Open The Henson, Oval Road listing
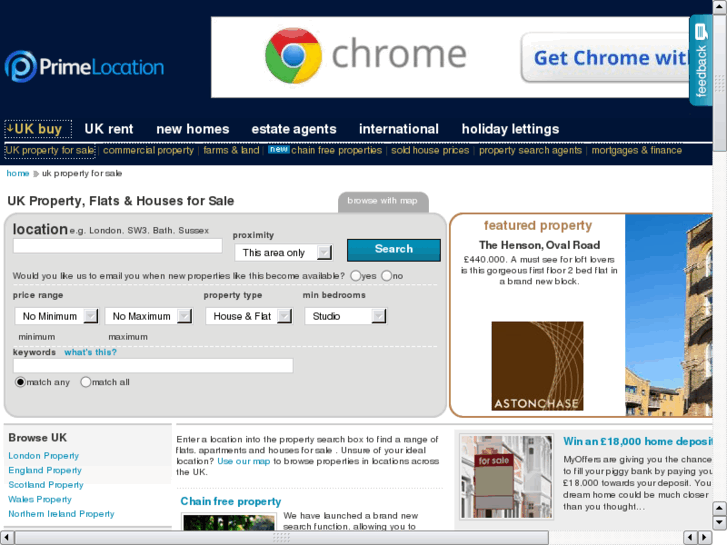The image size is (727, 545). tap(539, 245)
